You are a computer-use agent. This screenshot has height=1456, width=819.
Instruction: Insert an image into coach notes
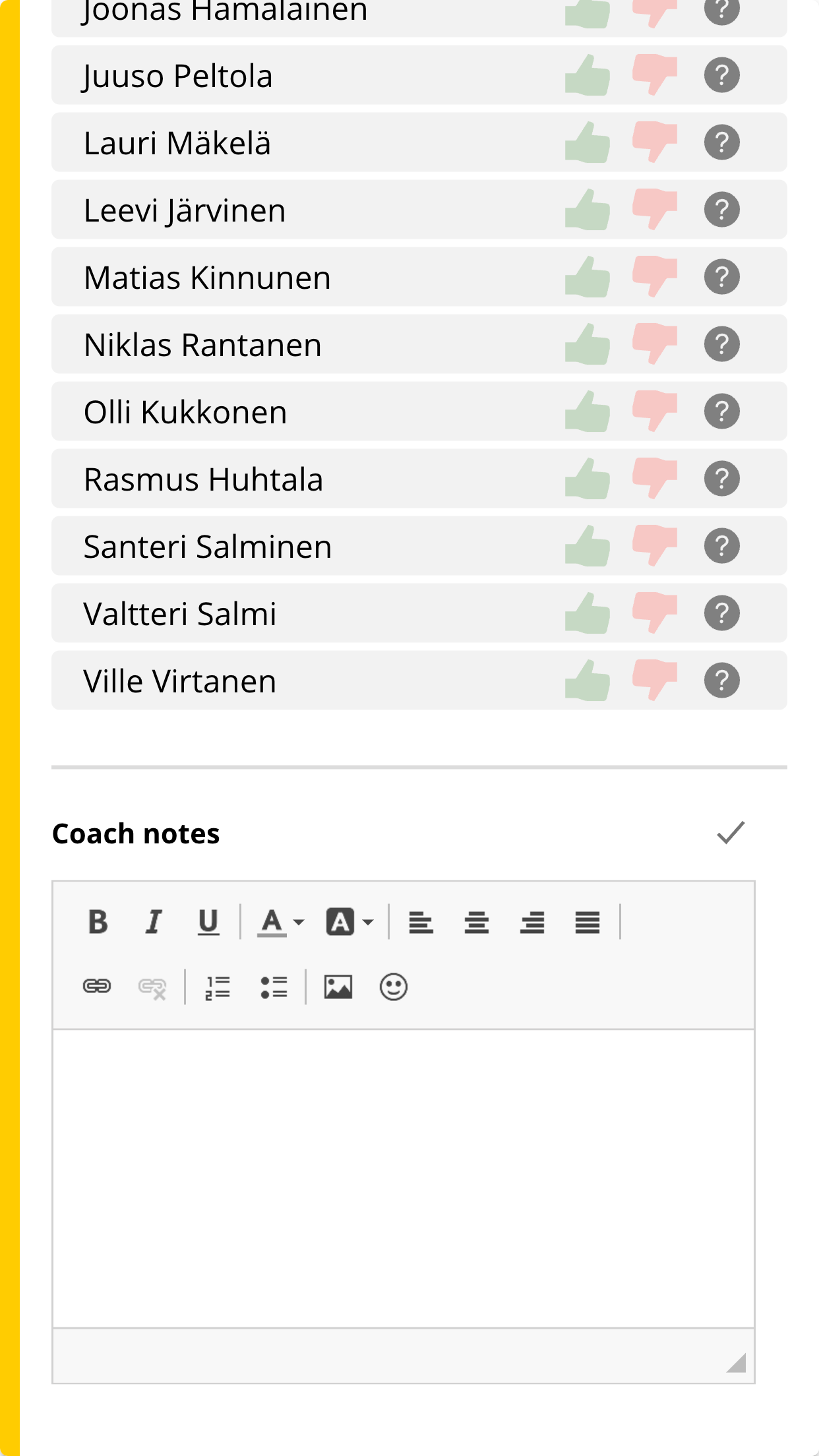pos(338,987)
